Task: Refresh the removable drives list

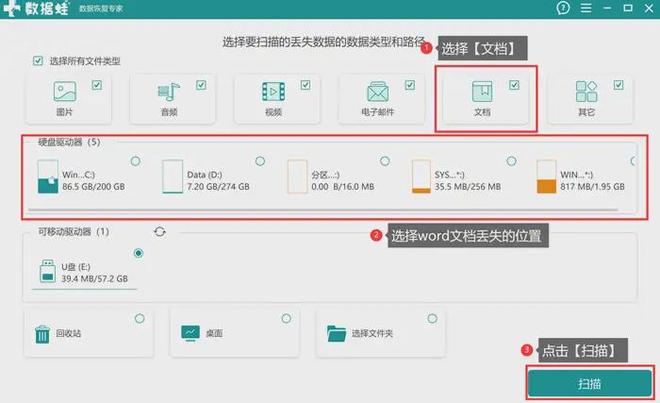Action: [x=160, y=232]
